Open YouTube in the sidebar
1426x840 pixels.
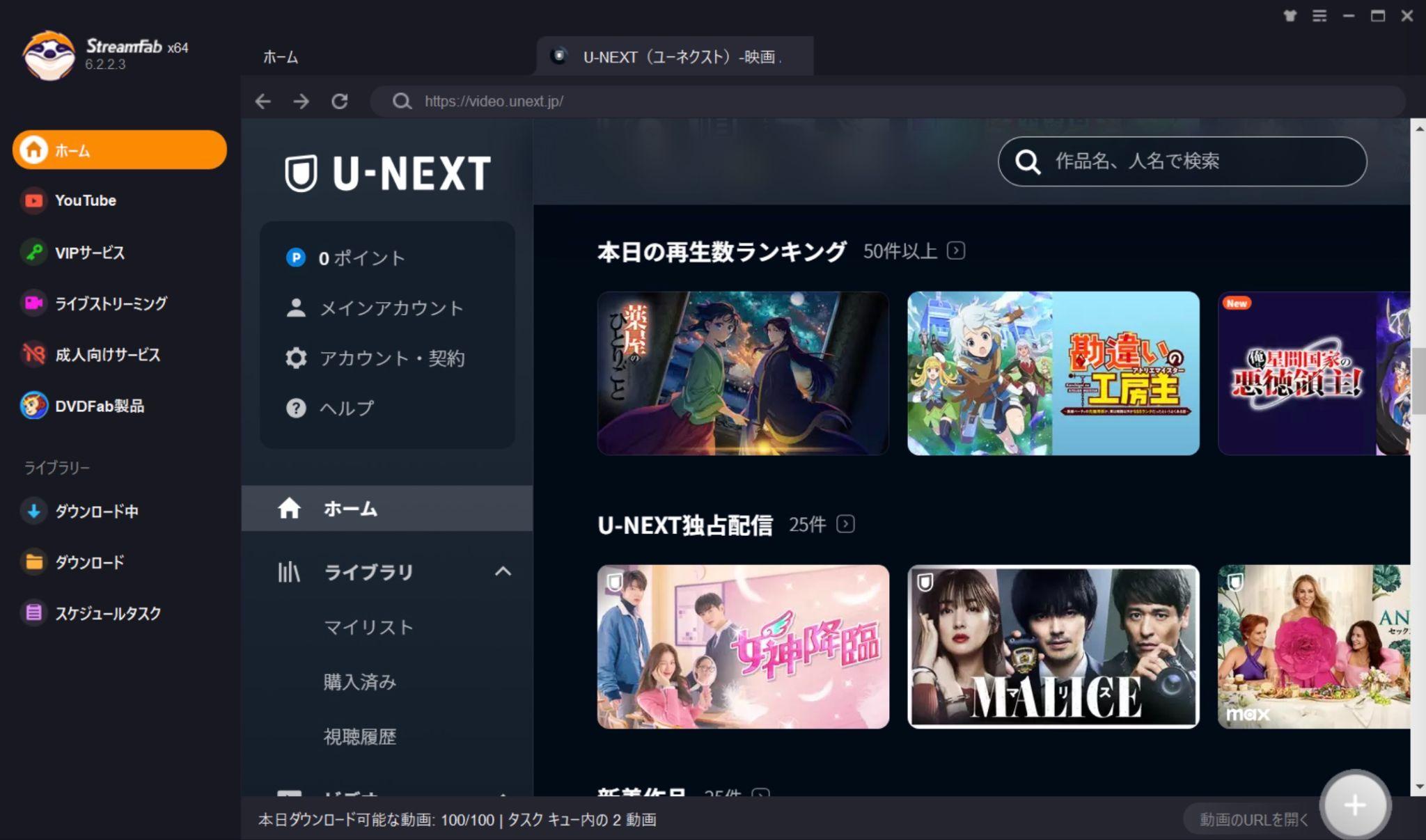86,200
